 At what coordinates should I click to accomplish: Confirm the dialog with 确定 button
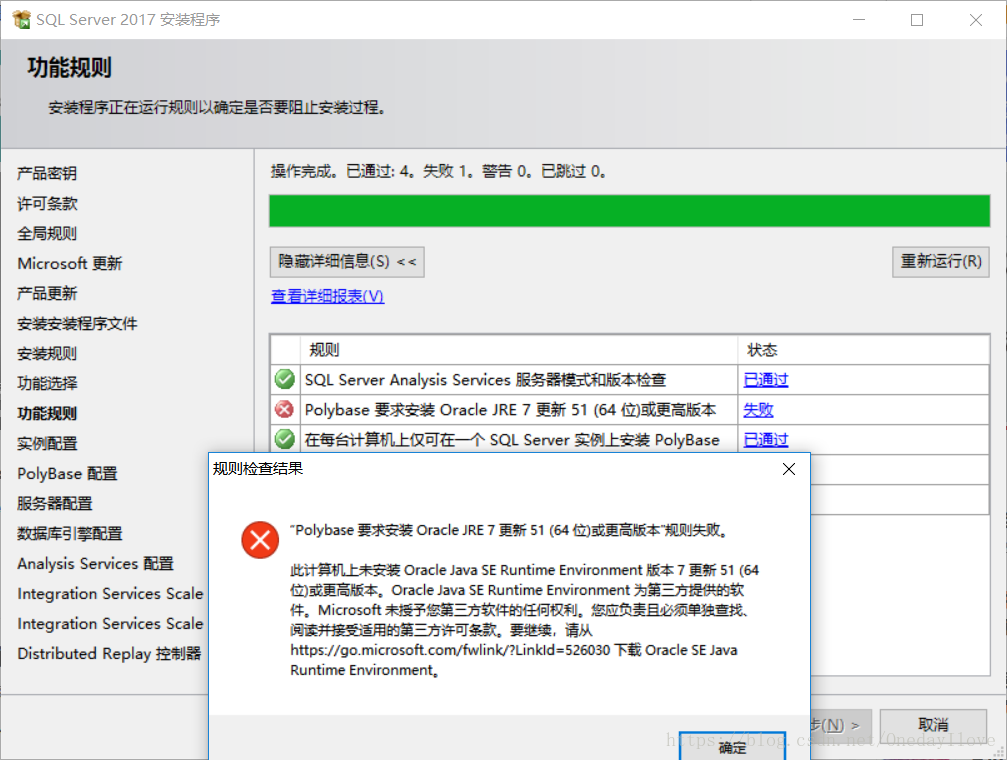pyautogui.click(x=731, y=746)
